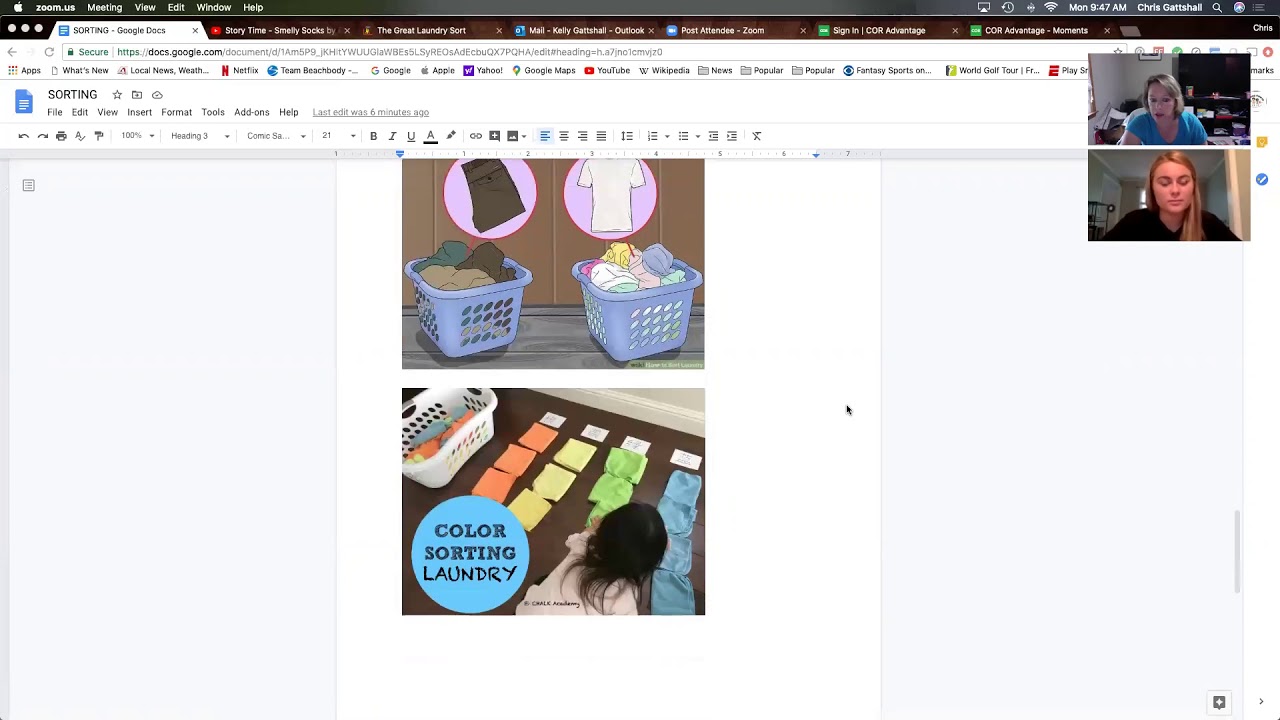1280x720 pixels.
Task: Open the zoom level dropdown
Action: pos(138,136)
